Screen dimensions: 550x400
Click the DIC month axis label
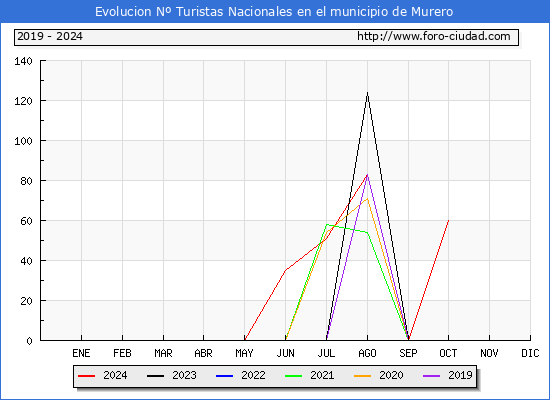point(530,353)
